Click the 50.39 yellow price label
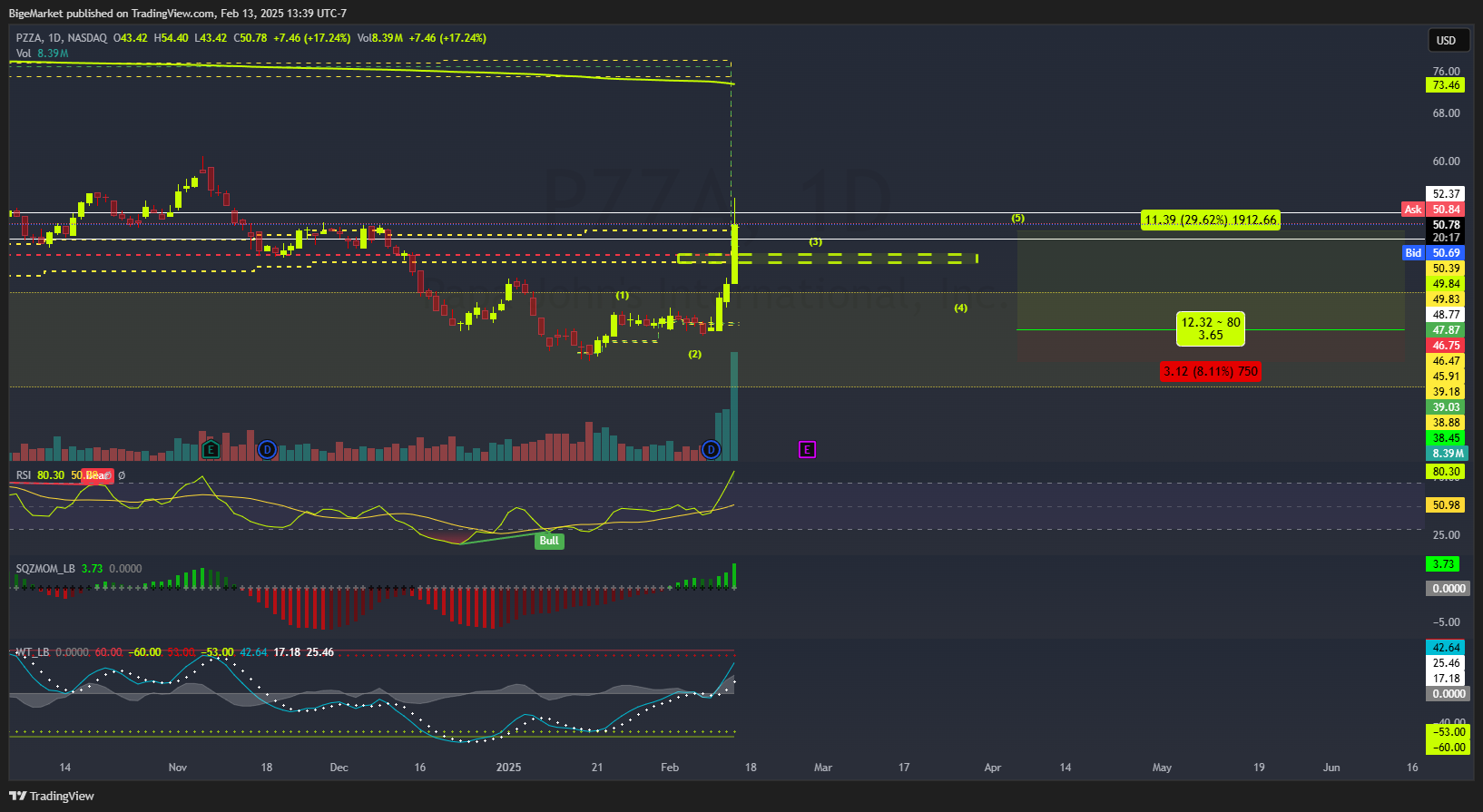 click(1446, 269)
